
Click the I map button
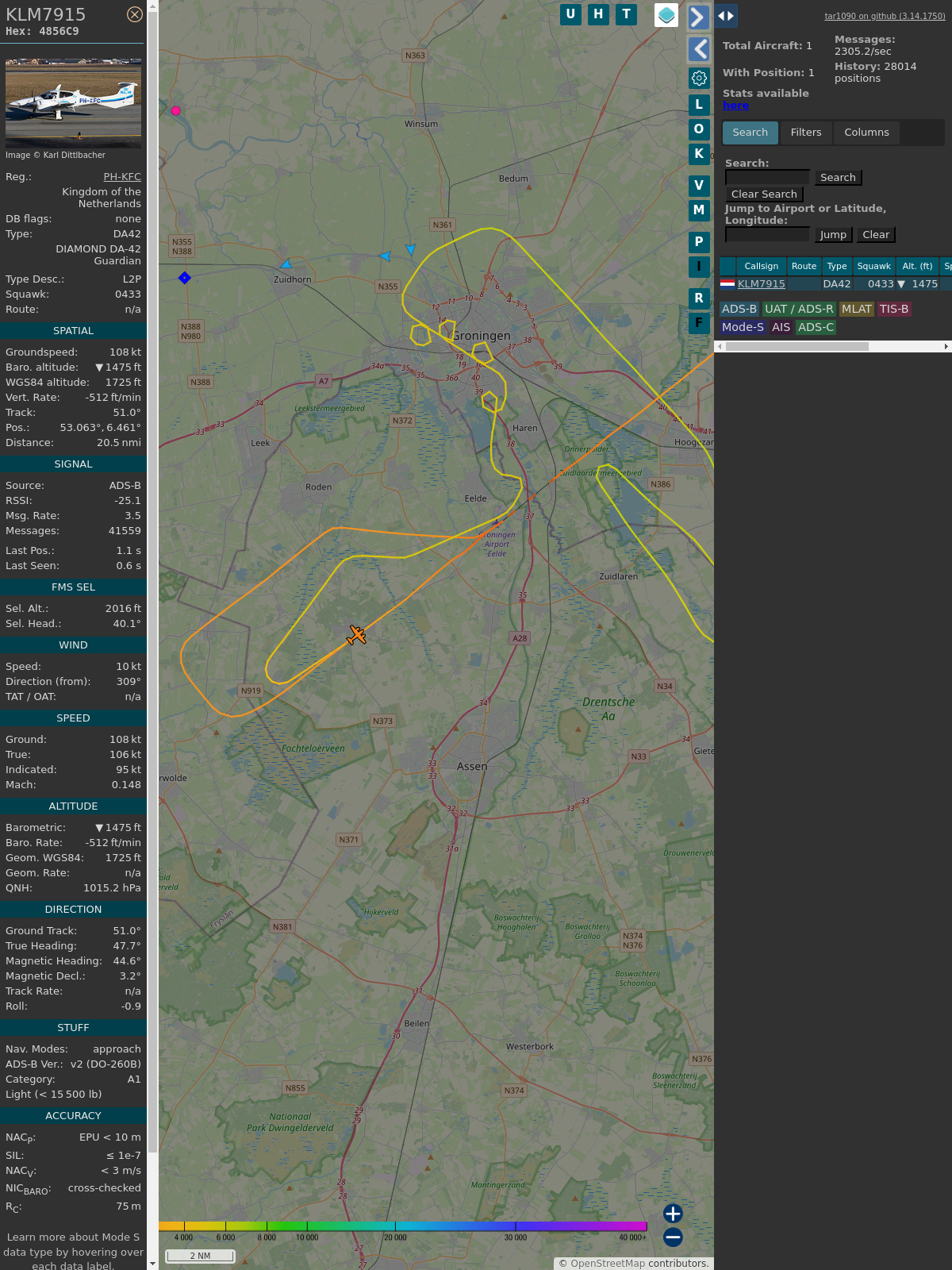[699, 267]
